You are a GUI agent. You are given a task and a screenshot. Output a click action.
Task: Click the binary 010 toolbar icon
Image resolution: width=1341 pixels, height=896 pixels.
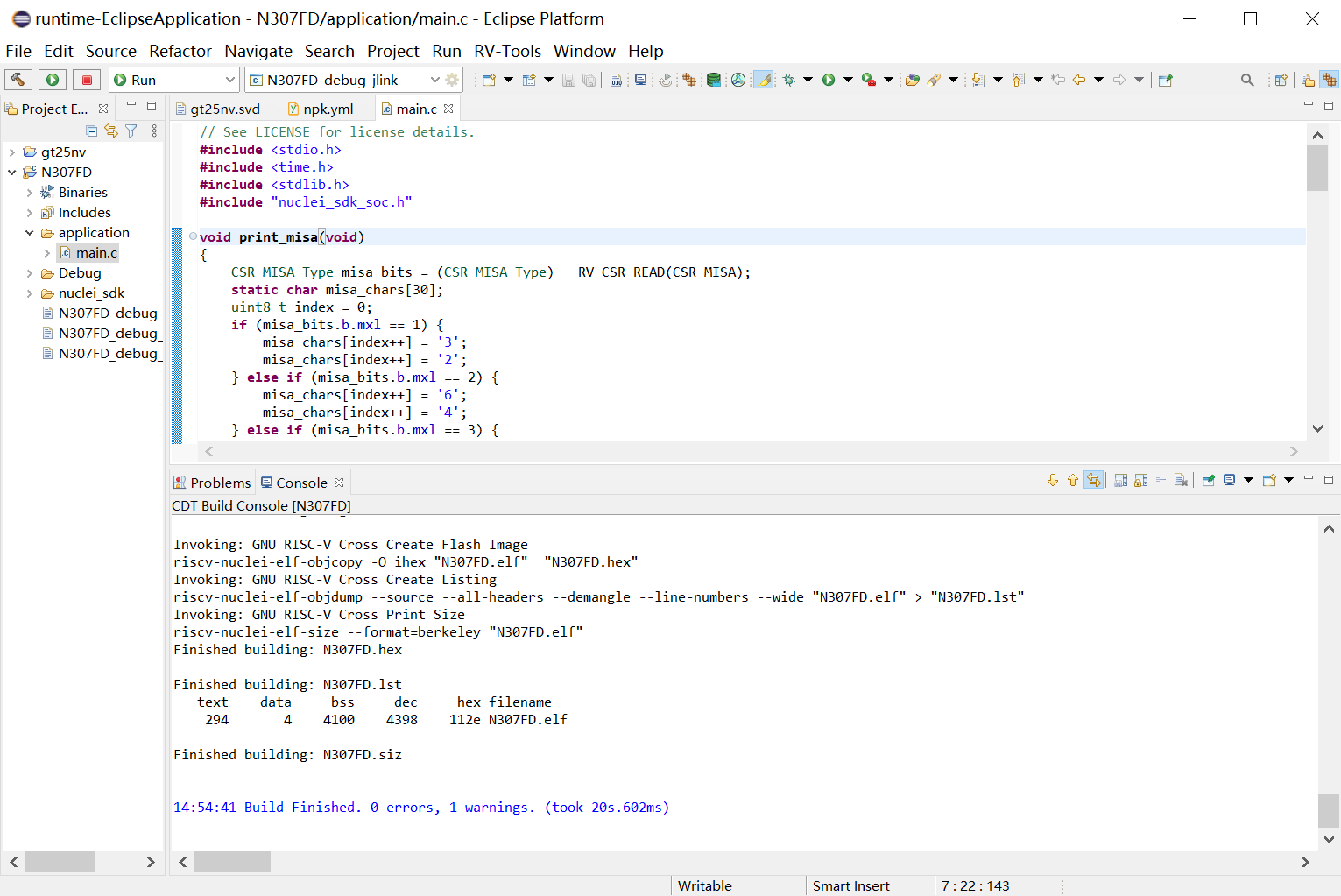pos(617,80)
